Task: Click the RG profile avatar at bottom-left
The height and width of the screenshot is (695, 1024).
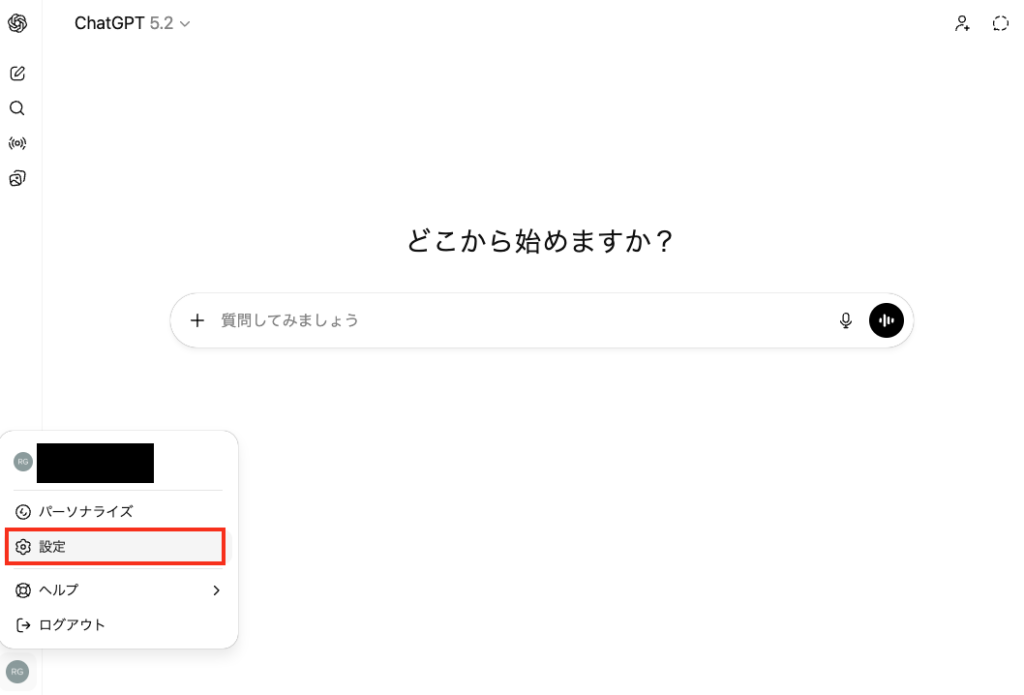Action: click(17, 671)
